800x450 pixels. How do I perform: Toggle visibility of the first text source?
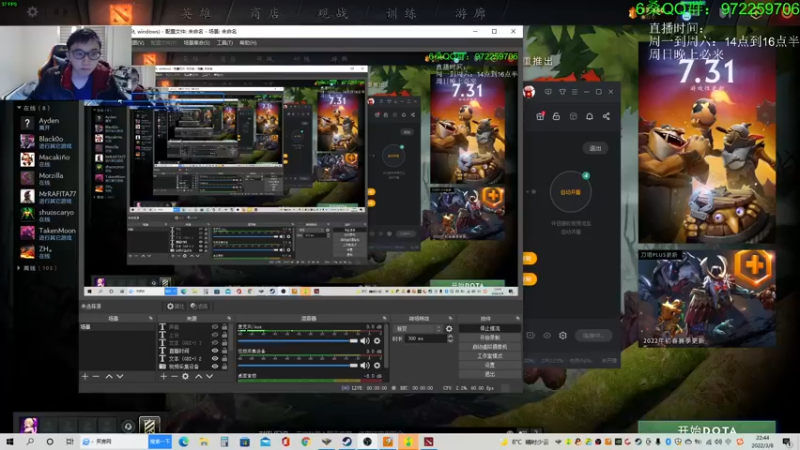tap(215, 327)
